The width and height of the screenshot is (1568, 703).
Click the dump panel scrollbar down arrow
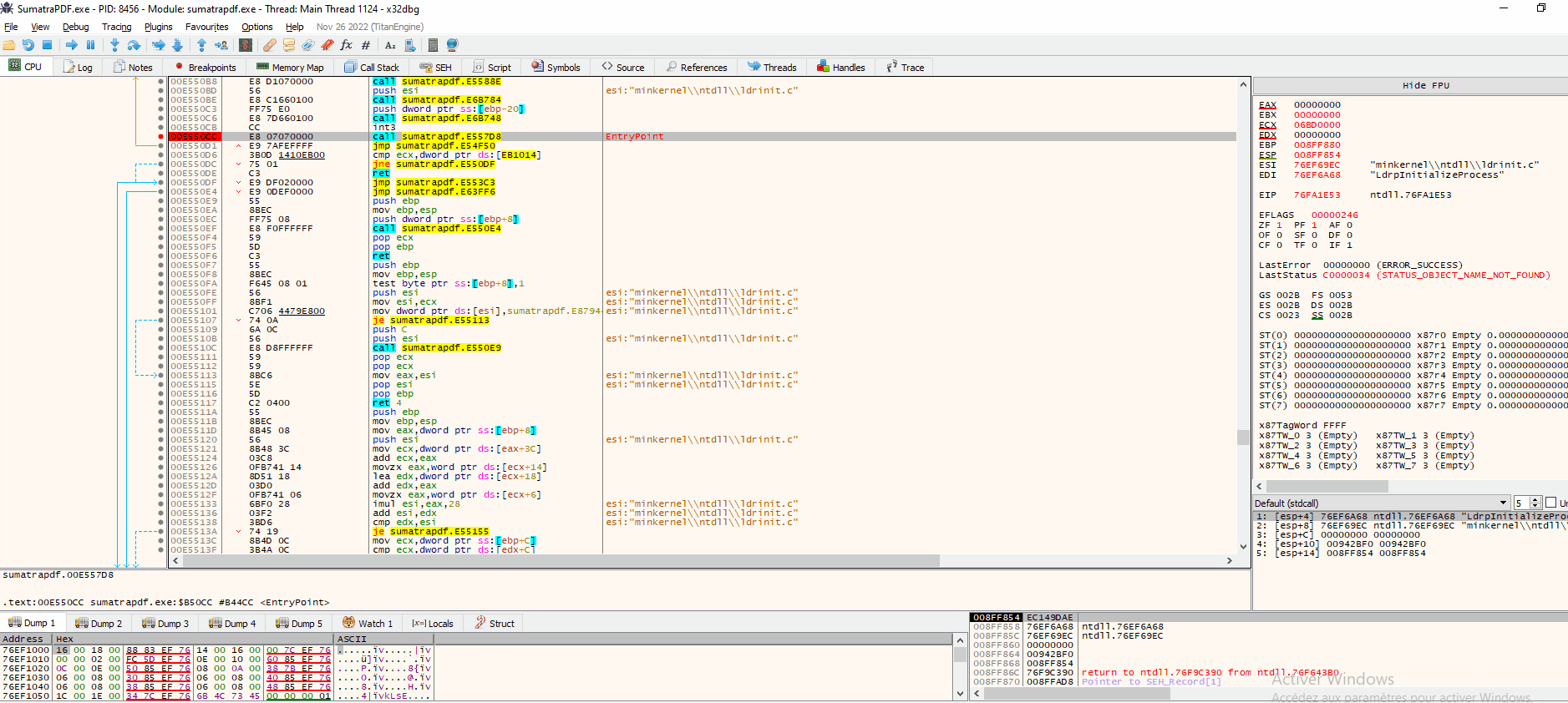(x=959, y=694)
